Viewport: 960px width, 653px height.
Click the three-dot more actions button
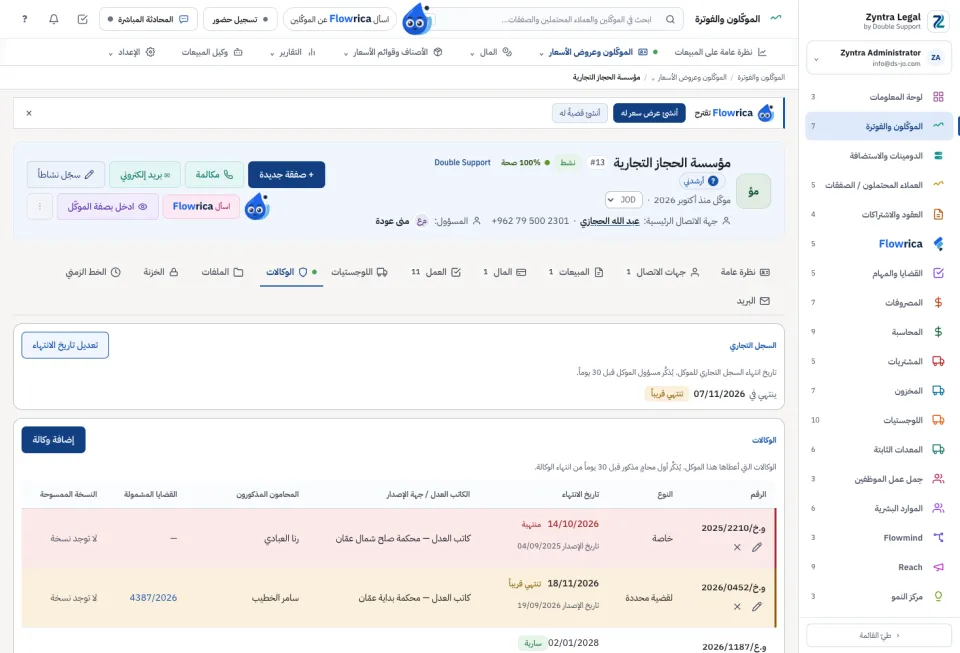click(40, 207)
